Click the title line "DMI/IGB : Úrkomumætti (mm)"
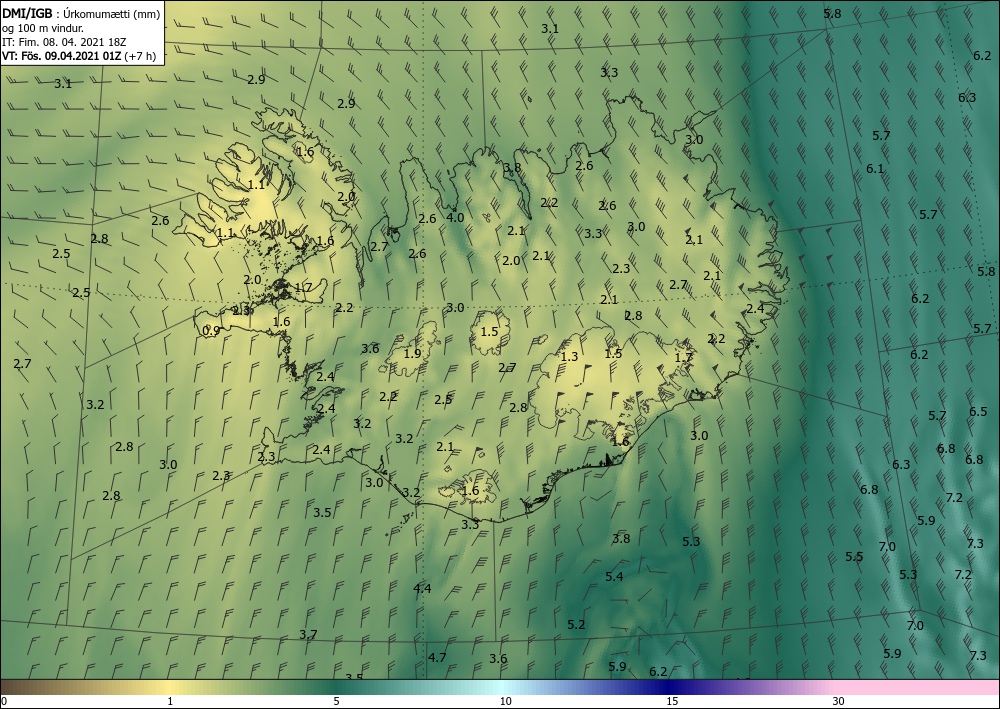1000x709 pixels. point(81,12)
